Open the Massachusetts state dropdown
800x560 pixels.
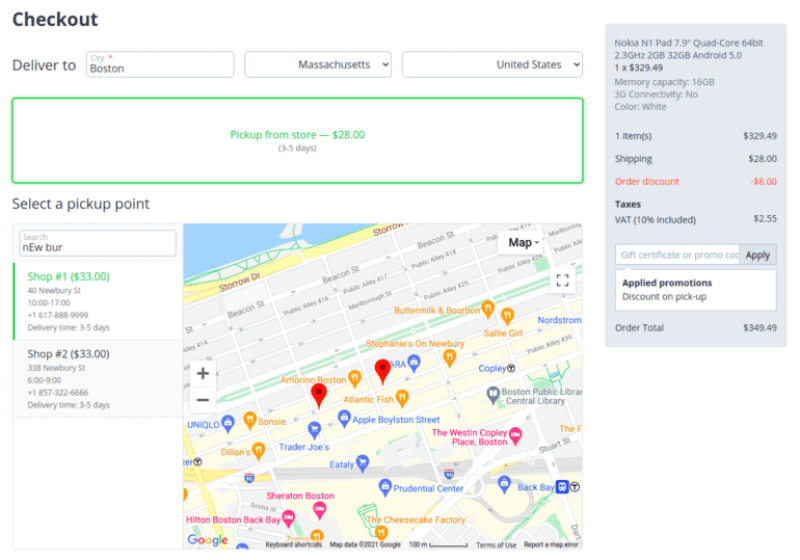click(317, 65)
